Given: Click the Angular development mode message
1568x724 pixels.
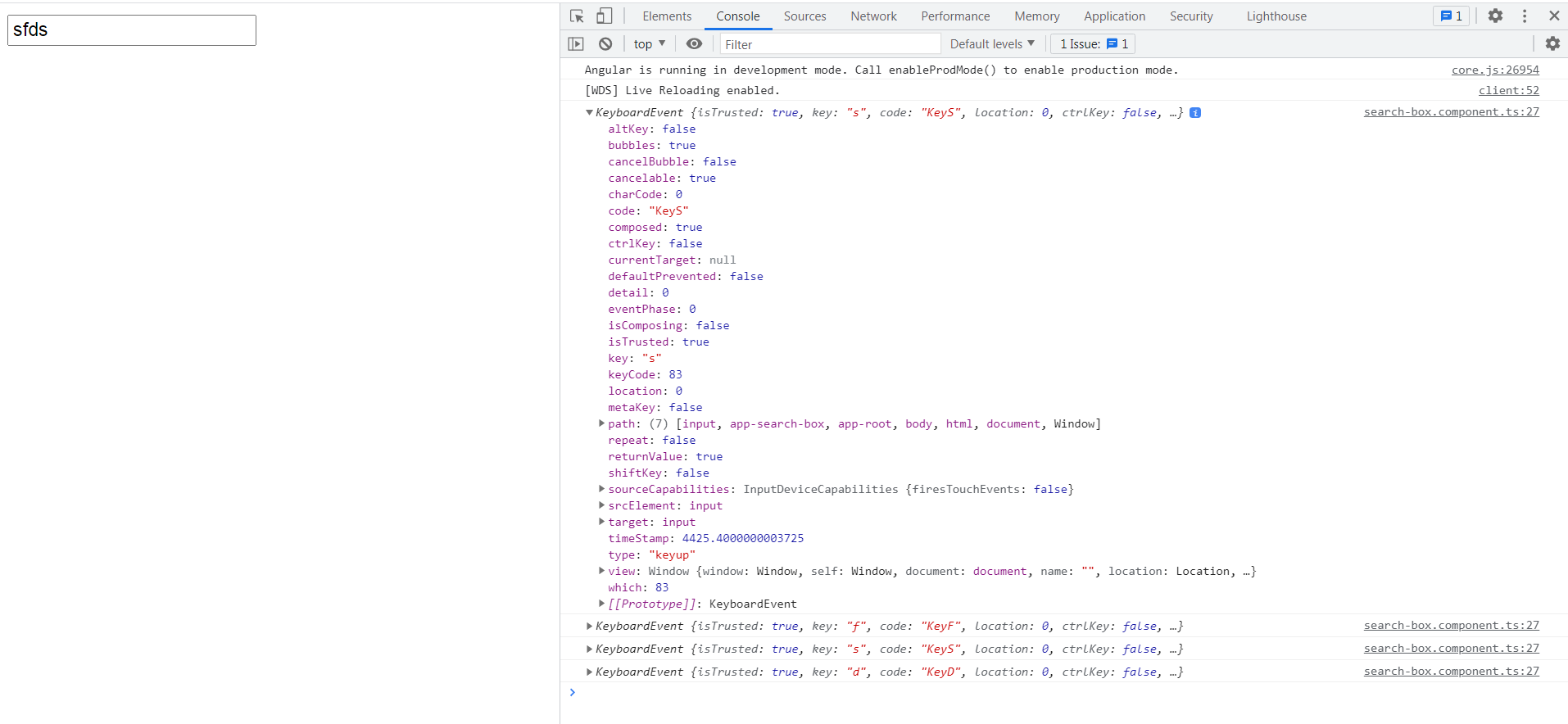Looking at the screenshot, I should (881, 70).
